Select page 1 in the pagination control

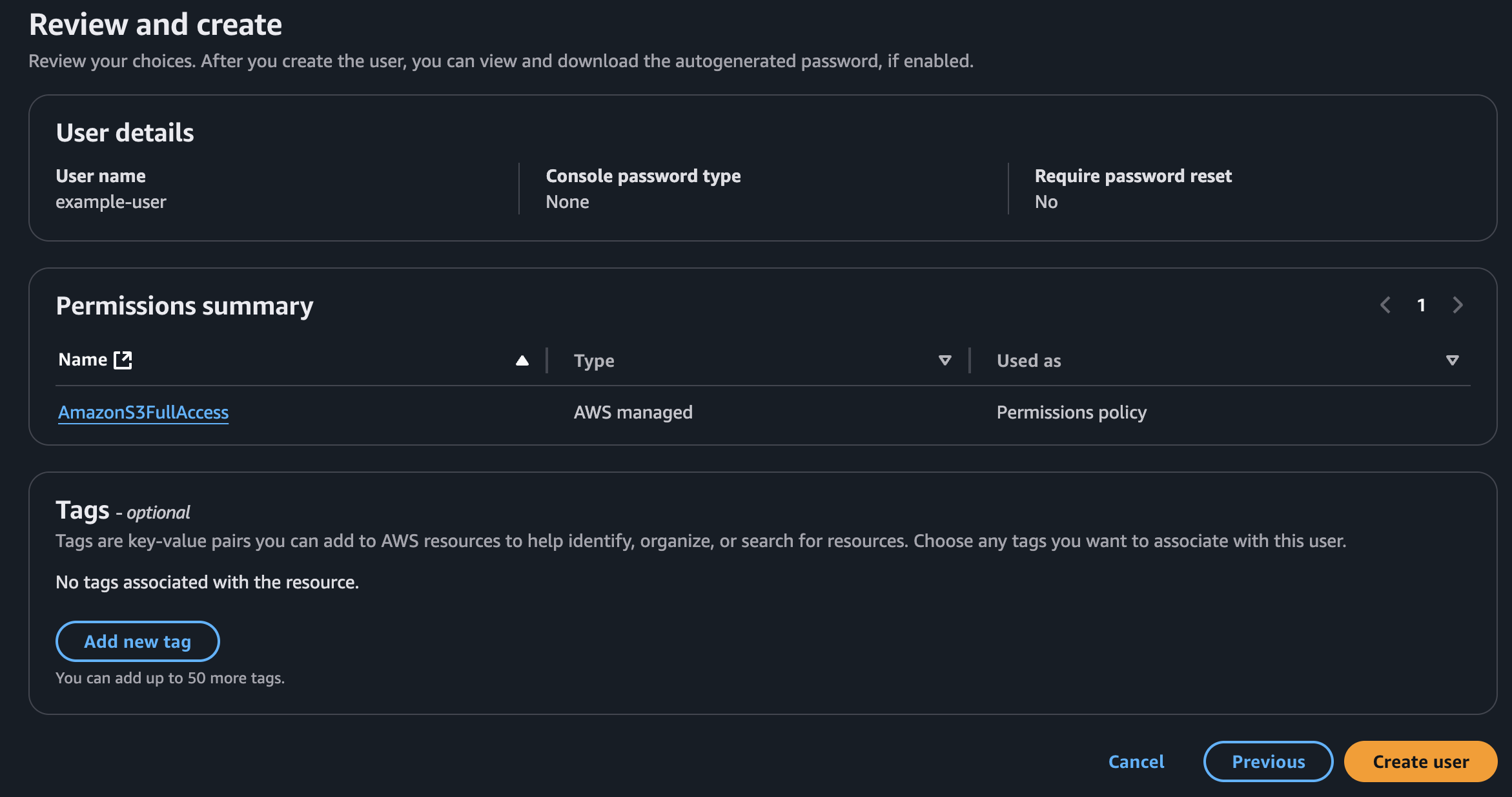click(x=1421, y=305)
